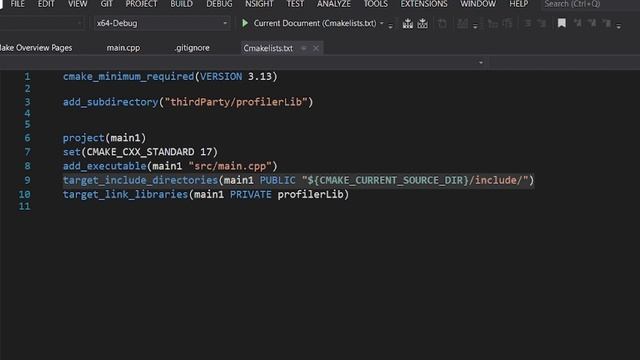Click the greyed-out icon after the two white icons

pyautogui.click(x=442, y=23)
